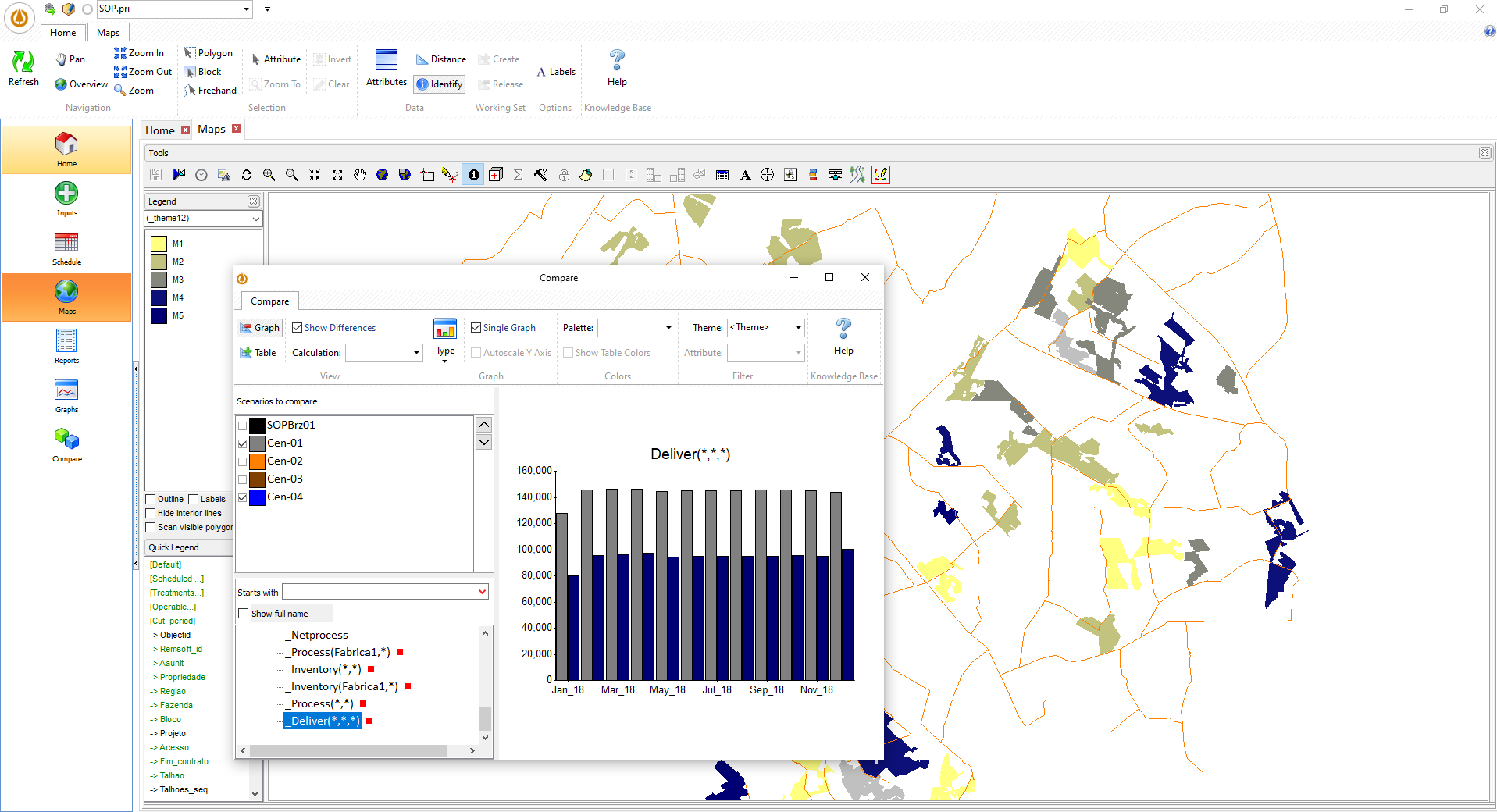Click the Table button in the Compare dialog

258,352
